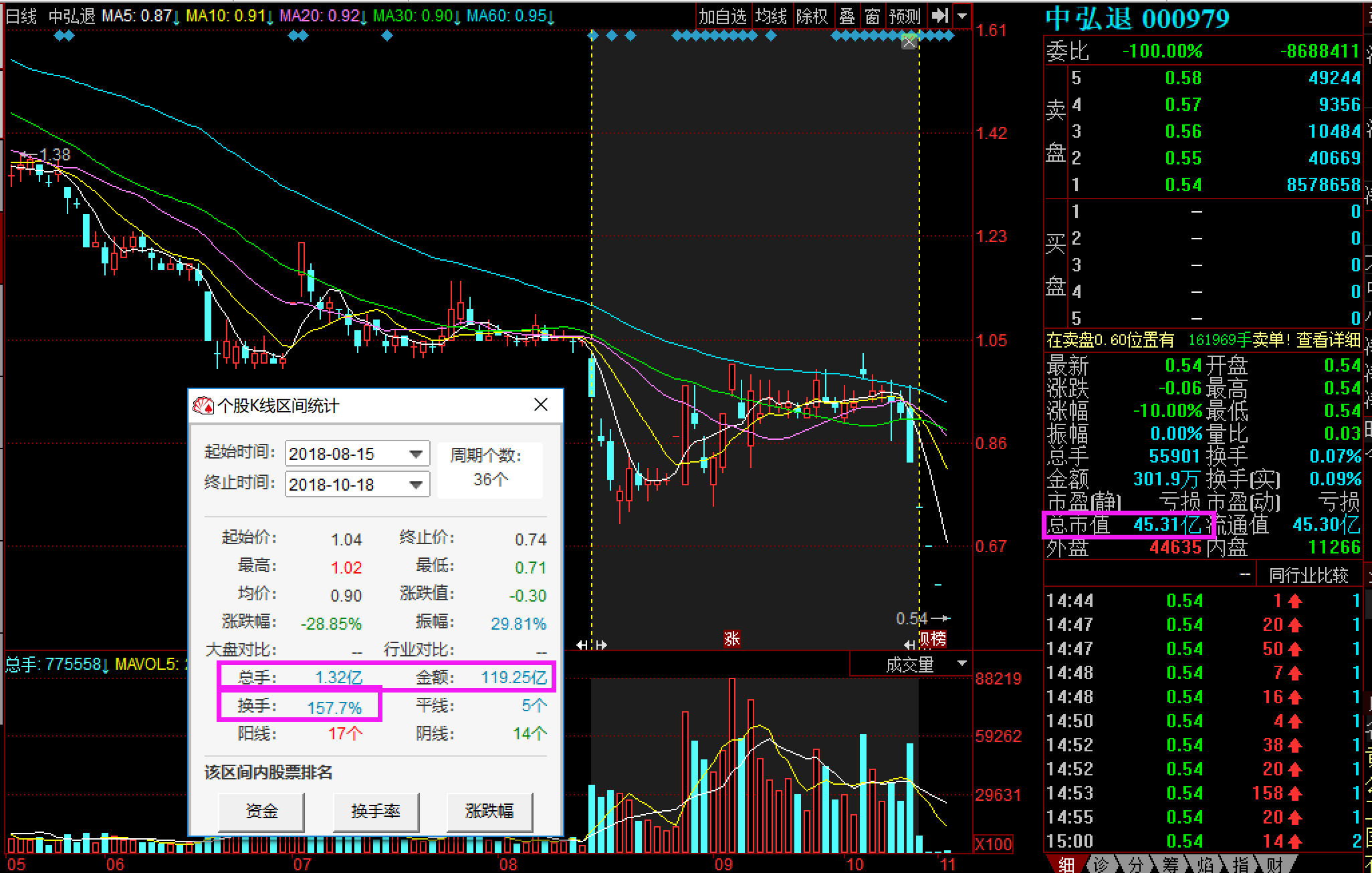The height and width of the screenshot is (873, 1372).
Task: Click the 个股K线区间统计 dialog title icon
Action: 203,406
